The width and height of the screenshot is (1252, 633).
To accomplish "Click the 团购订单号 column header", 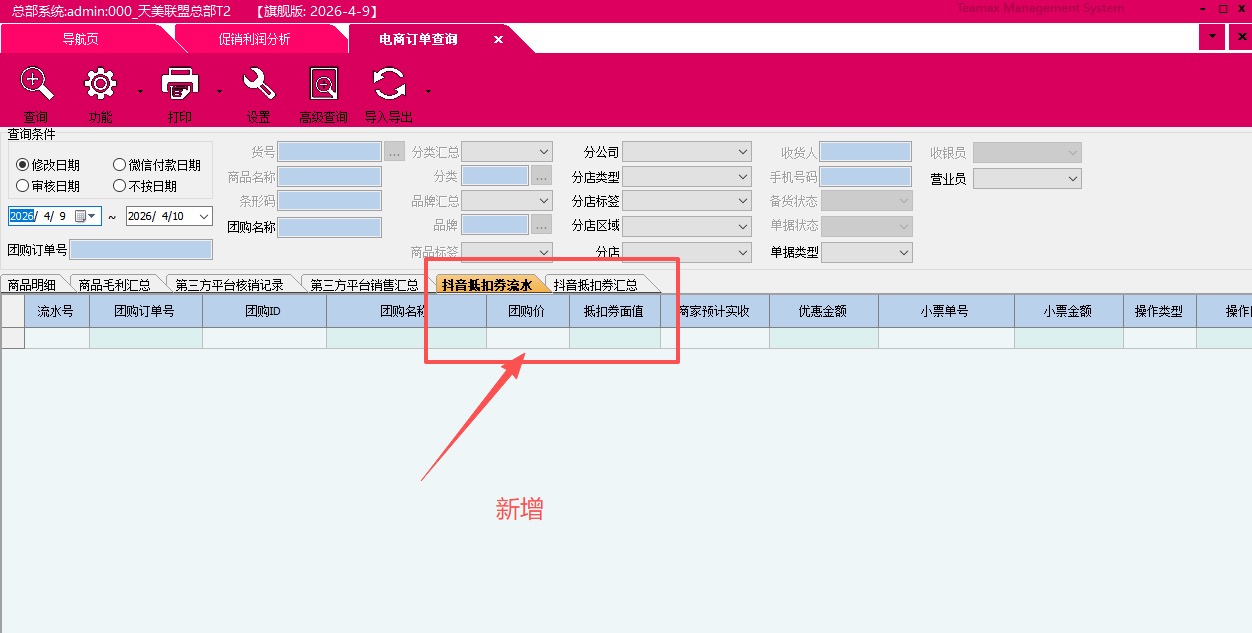I will click(145, 311).
